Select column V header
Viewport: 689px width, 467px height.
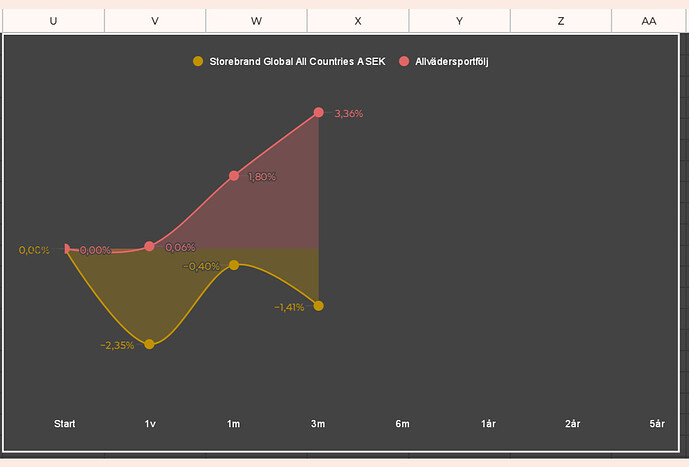click(155, 21)
